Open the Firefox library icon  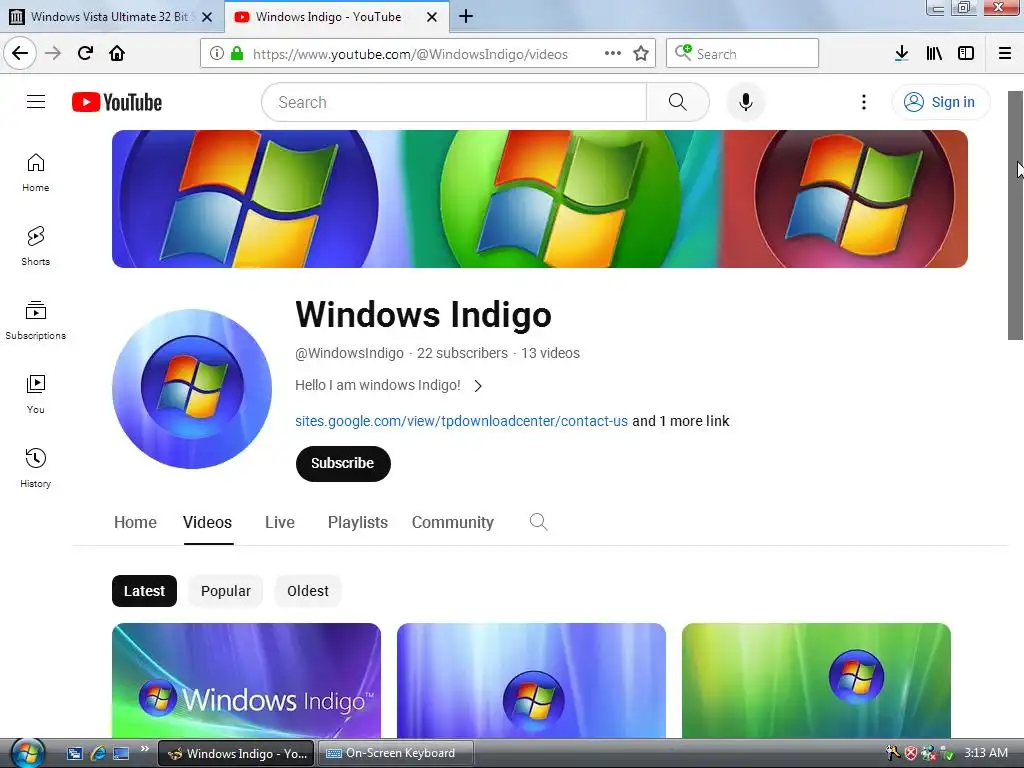[934, 54]
